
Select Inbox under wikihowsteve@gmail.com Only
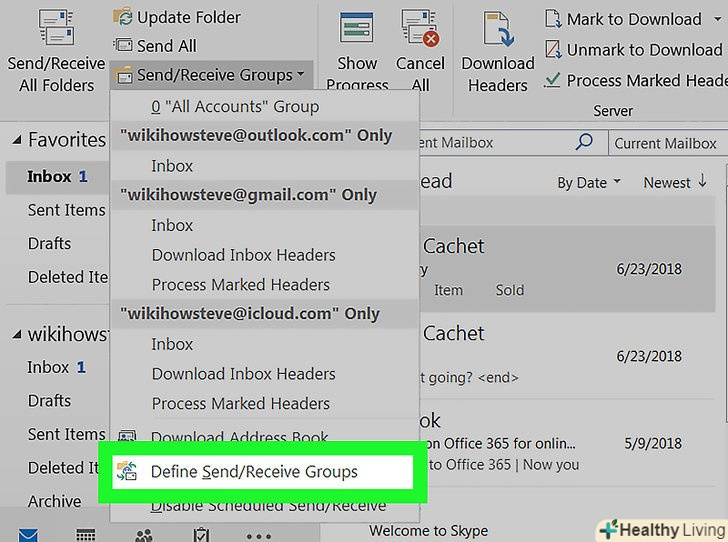point(265,225)
